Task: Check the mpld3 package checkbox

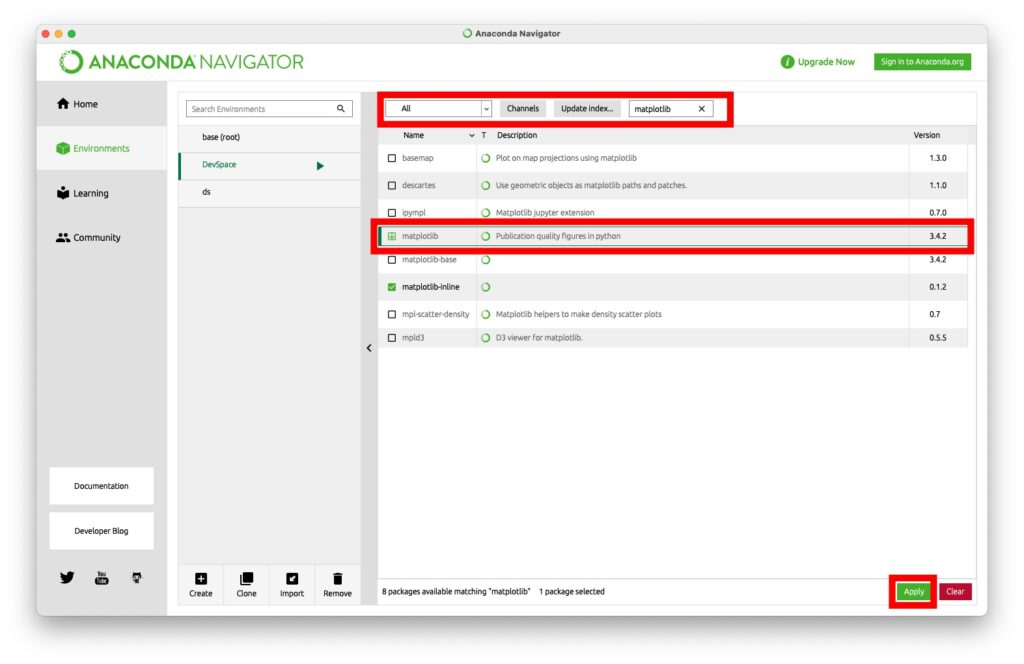Action: (392, 338)
